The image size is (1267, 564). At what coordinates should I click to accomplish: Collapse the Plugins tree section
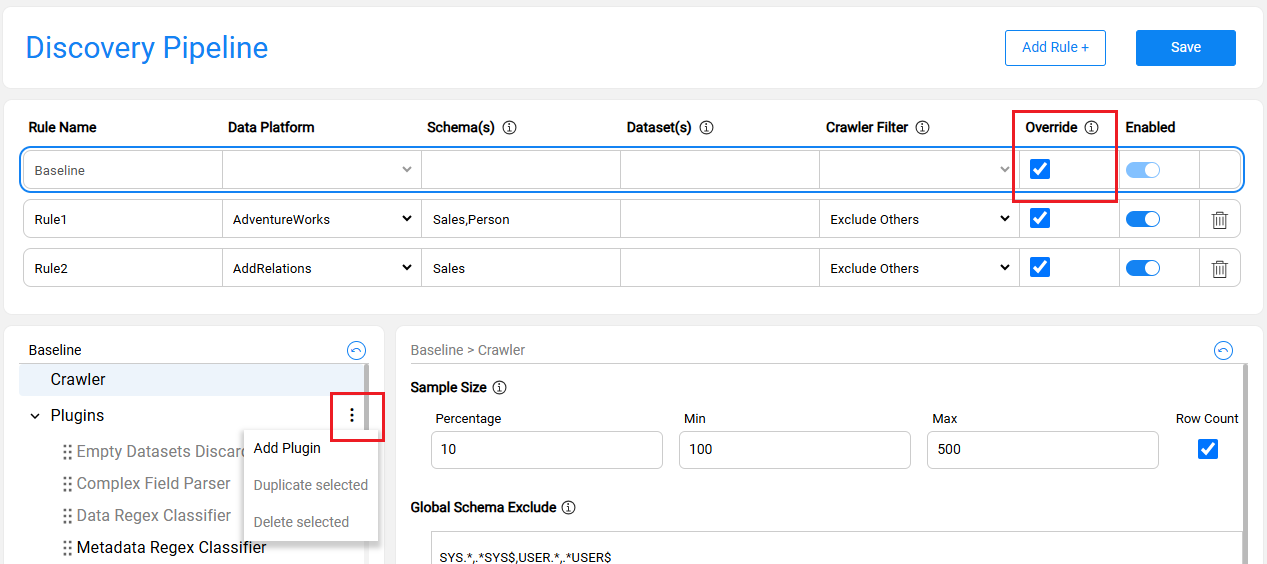pyautogui.click(x=35, y=416)
